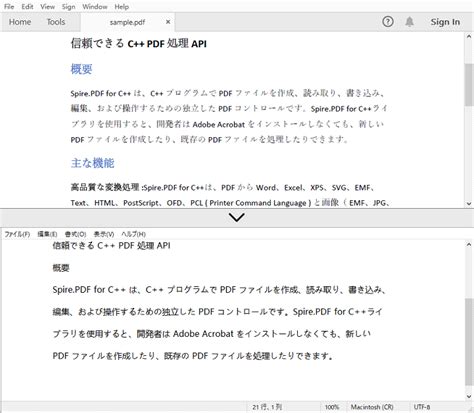Open the 編集(E) menu in text editor
Image resolution: width=474 pixels, height=413 pixels.
pos(47,234)
